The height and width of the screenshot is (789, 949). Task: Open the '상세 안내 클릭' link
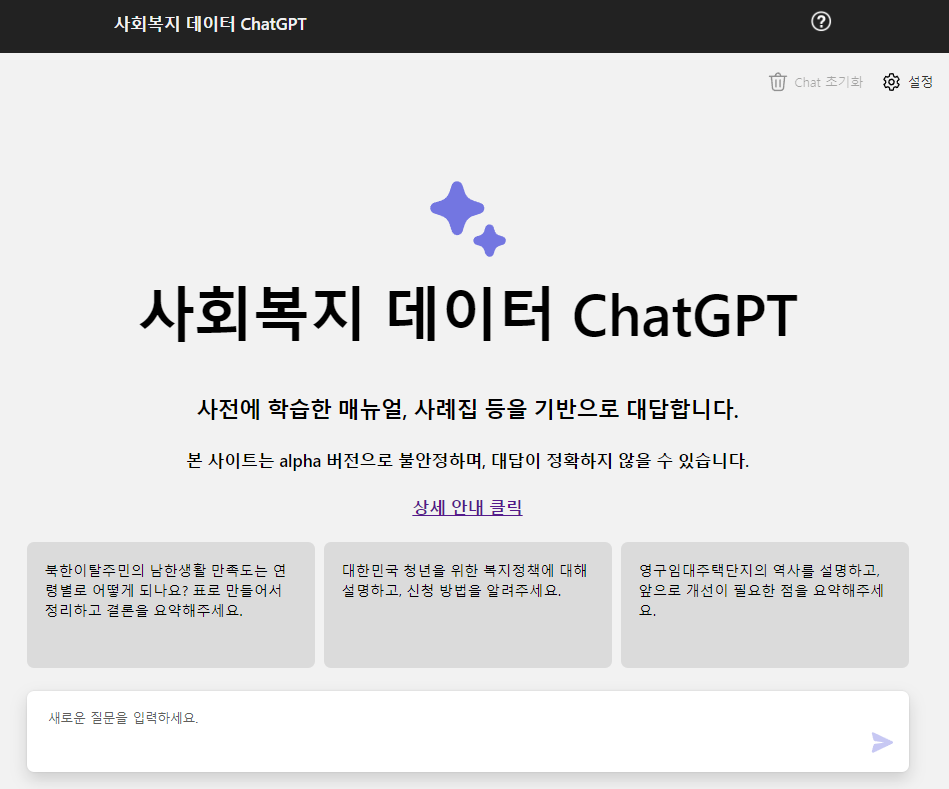point(467,507)
